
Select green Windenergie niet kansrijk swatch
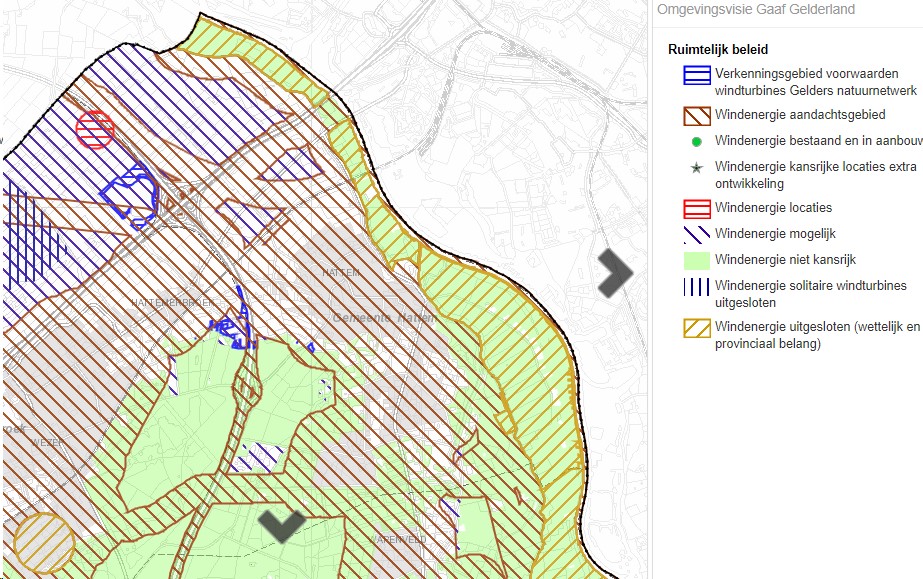pyautogui.click(x=697, y=260)
